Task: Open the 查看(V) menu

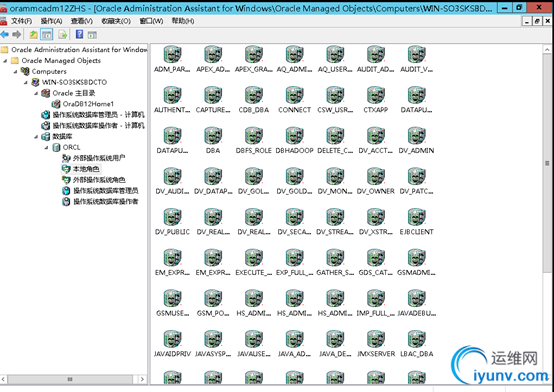Action: 82,21
